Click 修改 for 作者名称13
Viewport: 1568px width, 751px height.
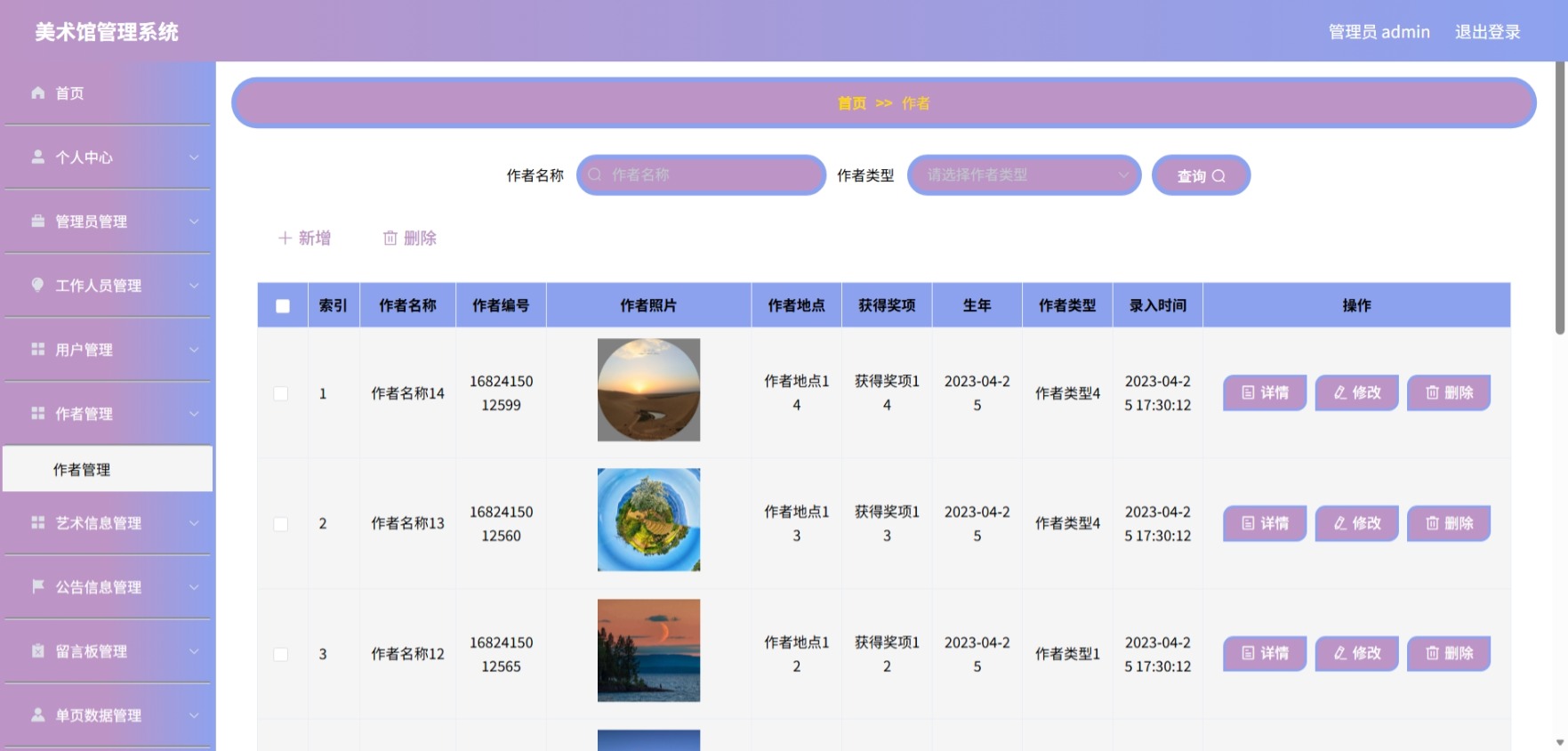click(x=1357, y=523)
